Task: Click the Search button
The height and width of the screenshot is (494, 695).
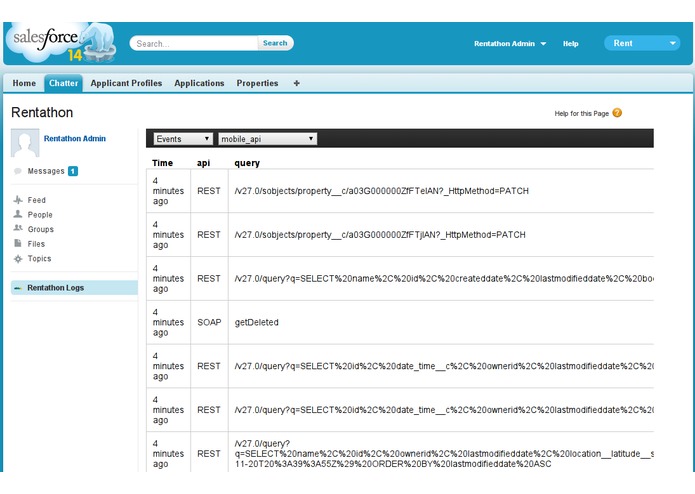Action: click(x=275, y=43)
